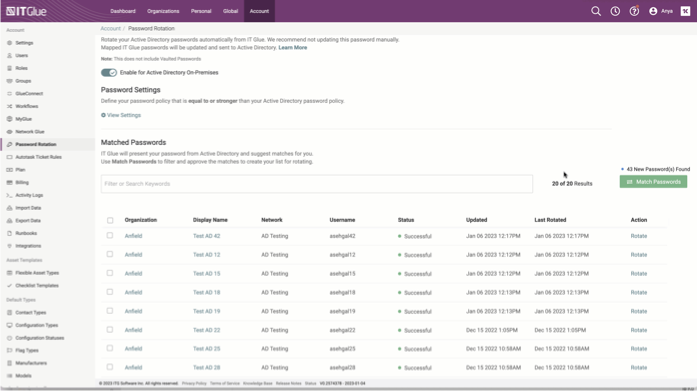Check the Test AD 25 row checkbox
697x391 pixels.
click(110, 348)
